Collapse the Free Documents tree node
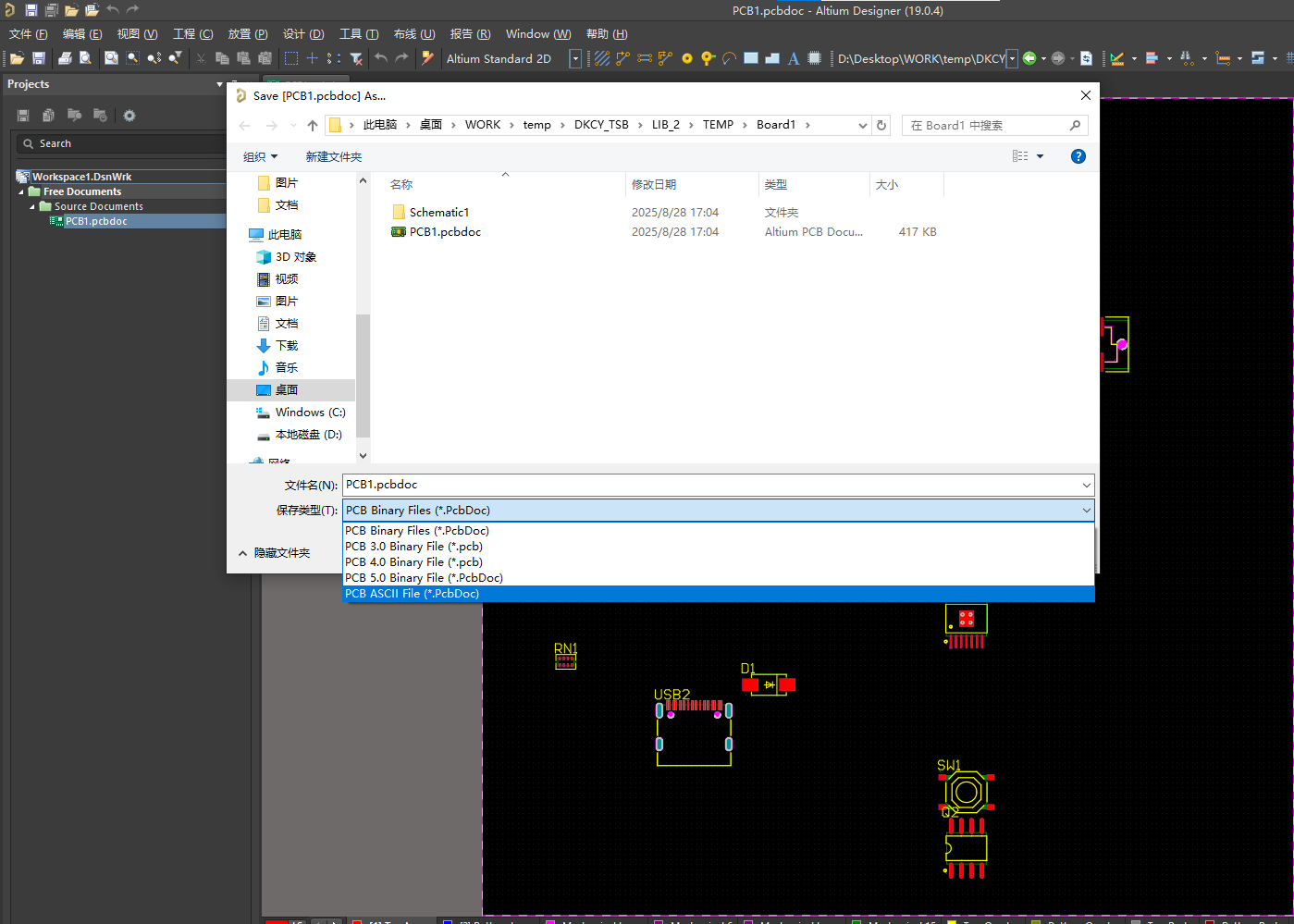Image resolution: width=1294 pixels, height=924 pixels. pyautogui.click(x=21, y=191)
